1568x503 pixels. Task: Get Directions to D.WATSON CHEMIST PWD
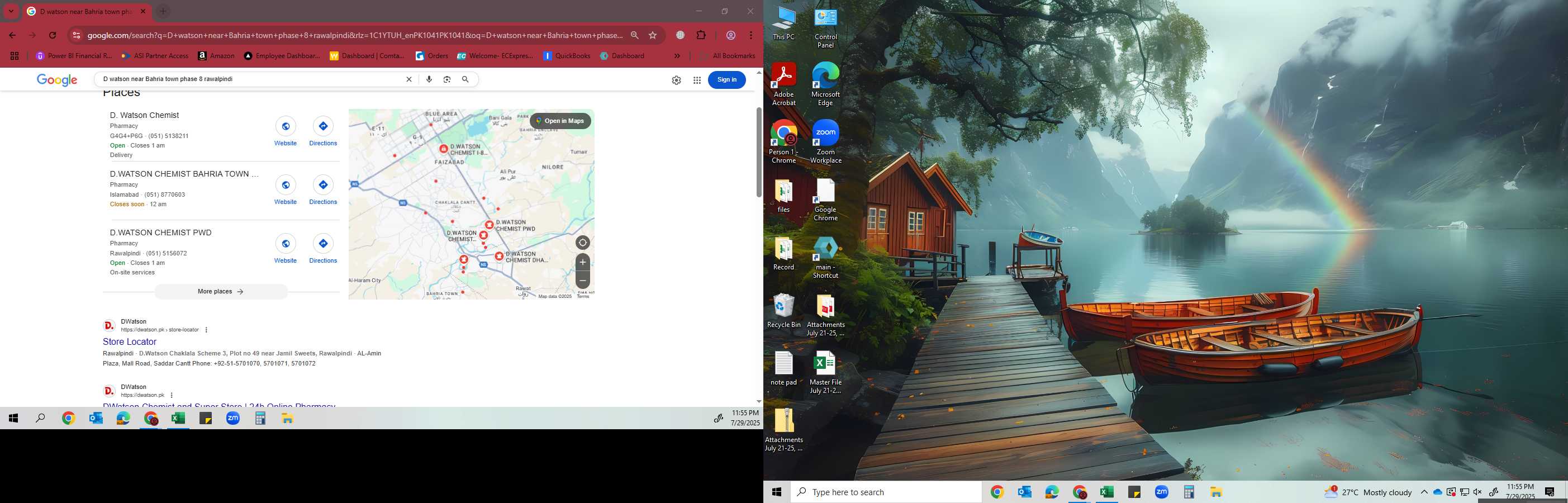pos(323,244)
